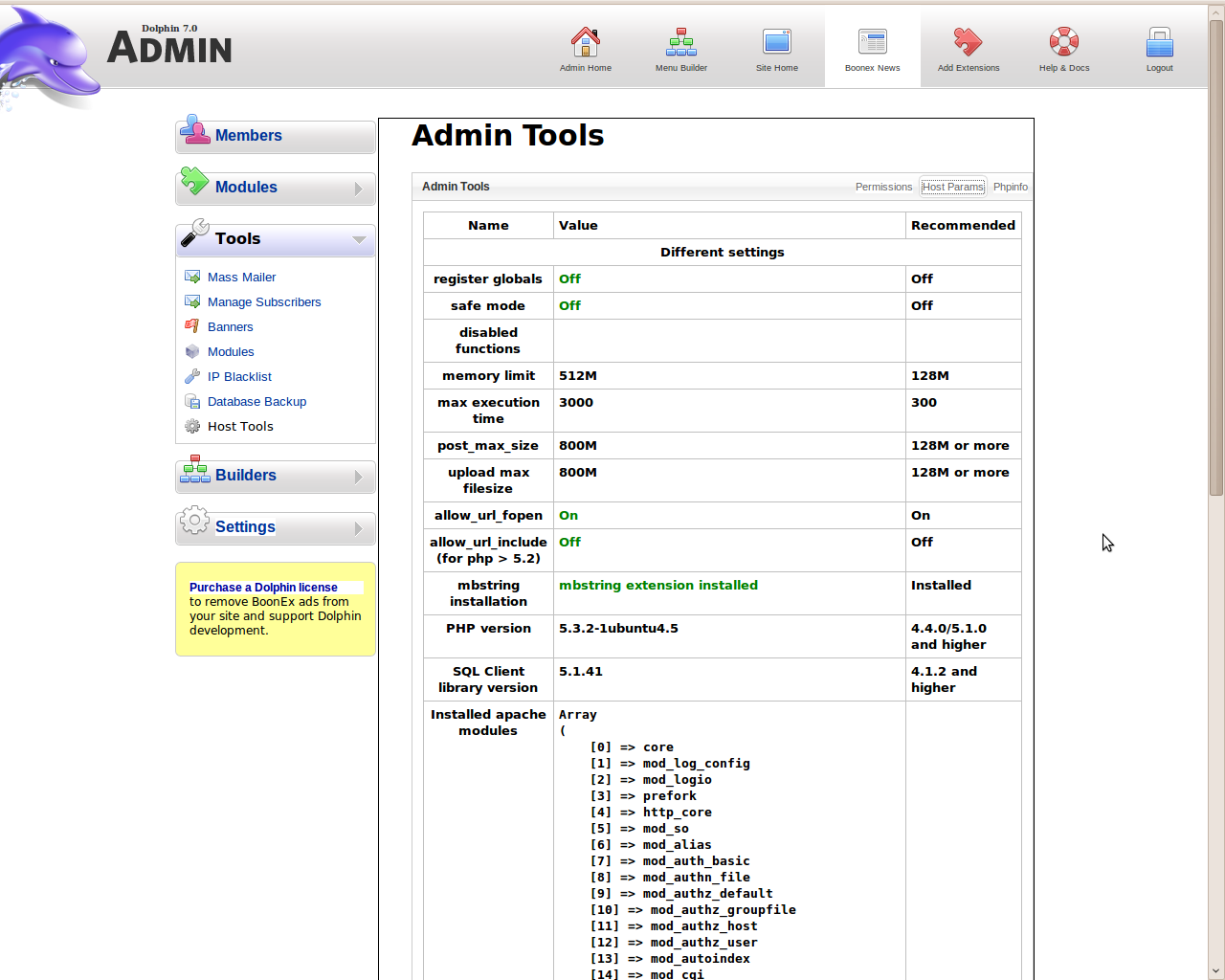Switch to the Phpinfo tab
1225x980 pixels.
pyautogui.click(x=1010, y=188)
